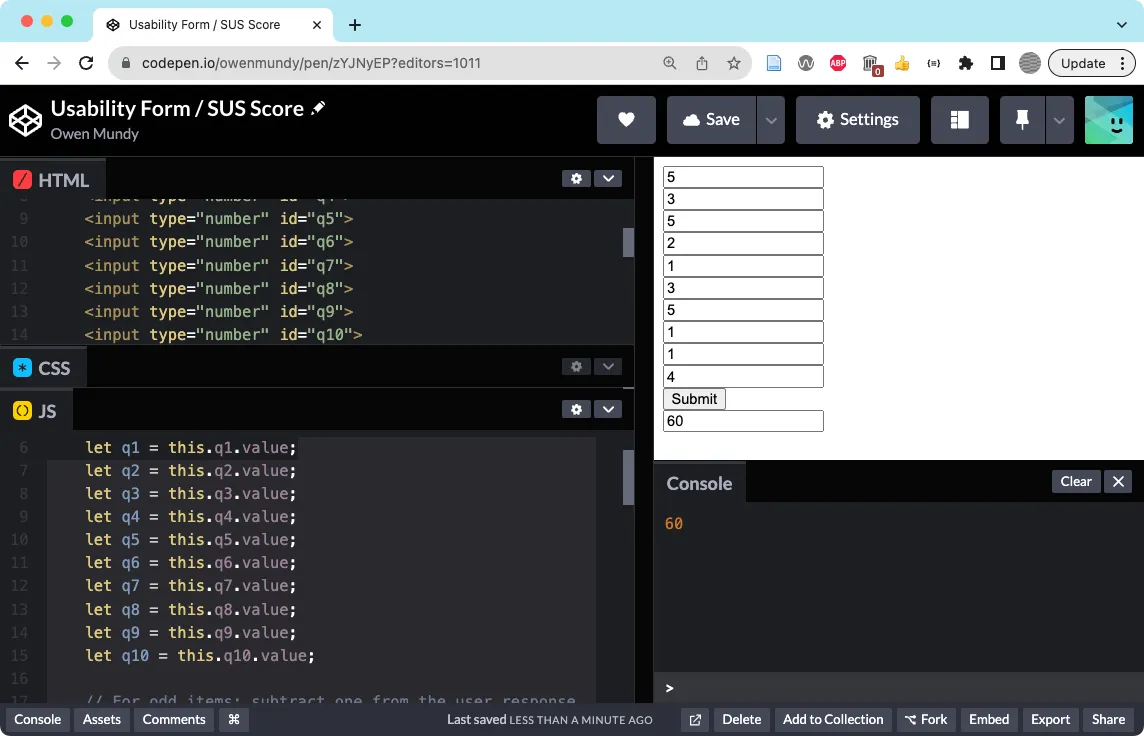Click the heart icon to love pen
This screenshot has width=1144, height=736.
[626, 120]
